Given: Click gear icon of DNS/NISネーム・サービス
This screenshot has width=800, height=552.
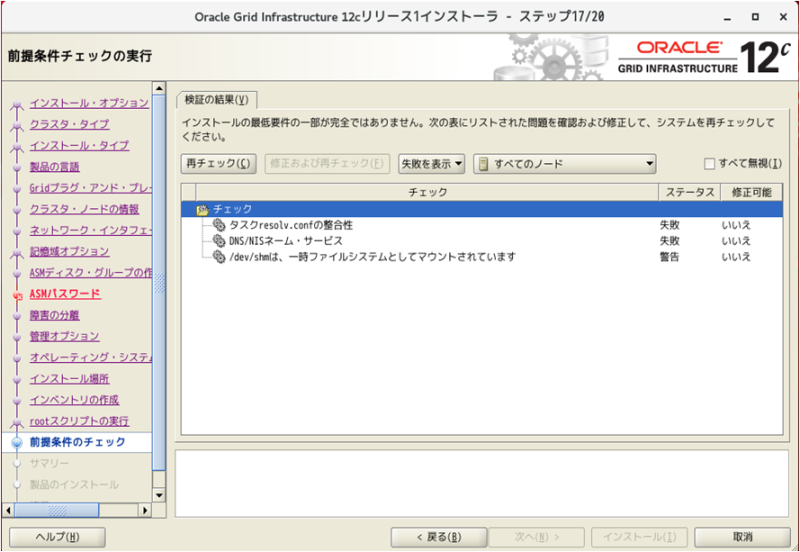Looking at the screenshot, I should click(219, 241).
